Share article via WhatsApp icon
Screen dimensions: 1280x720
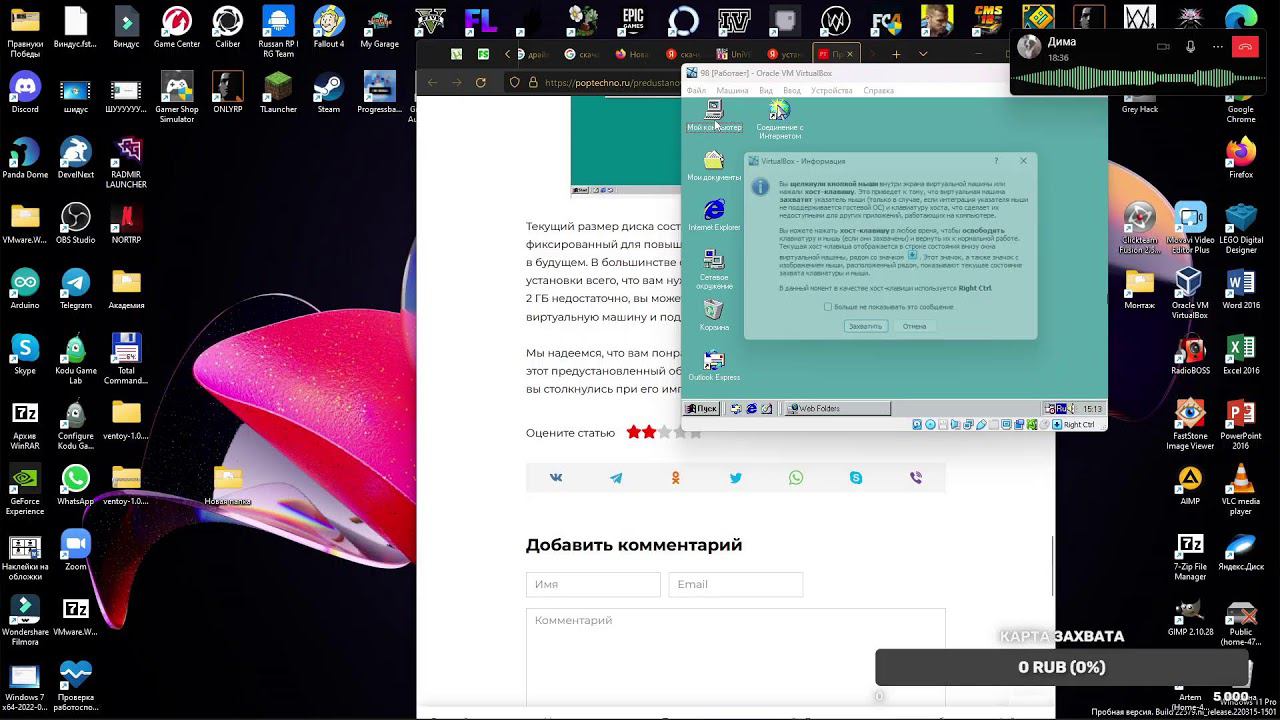click(796, 478)
